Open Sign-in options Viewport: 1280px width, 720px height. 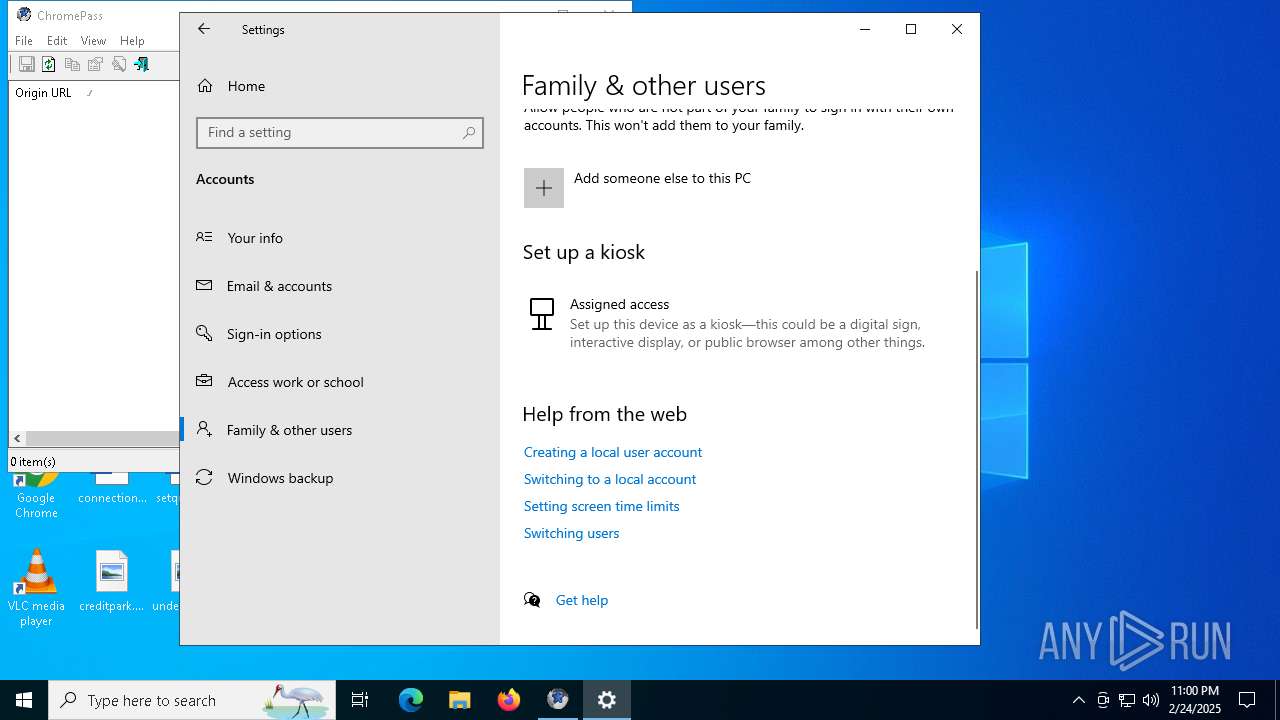click(x=340, y=334)
